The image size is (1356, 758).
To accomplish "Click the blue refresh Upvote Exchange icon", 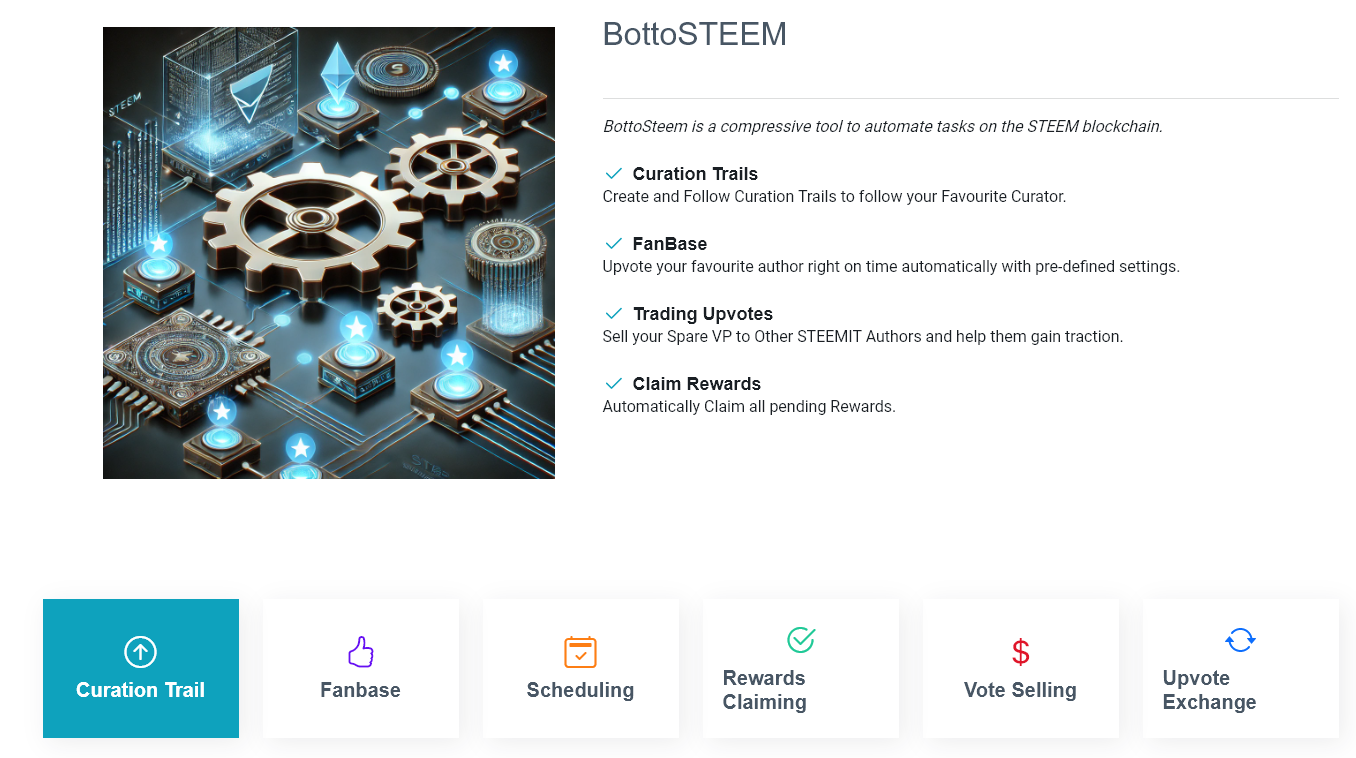I will click(1240, 640).
